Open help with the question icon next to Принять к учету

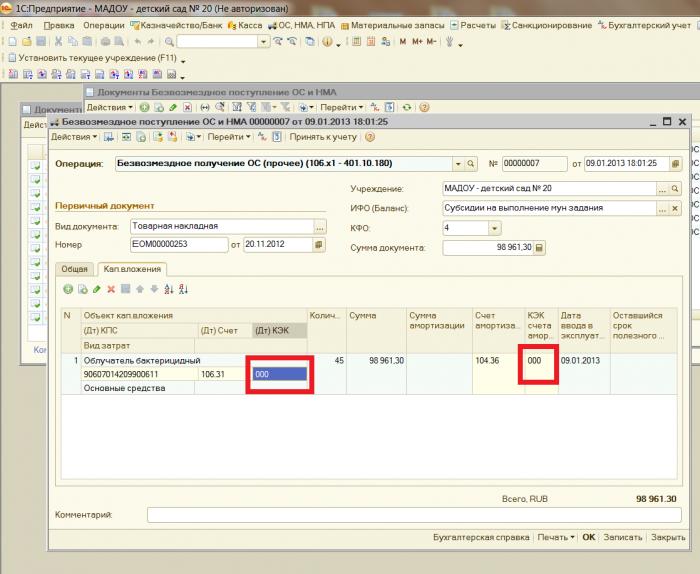[x=370, y=137]
